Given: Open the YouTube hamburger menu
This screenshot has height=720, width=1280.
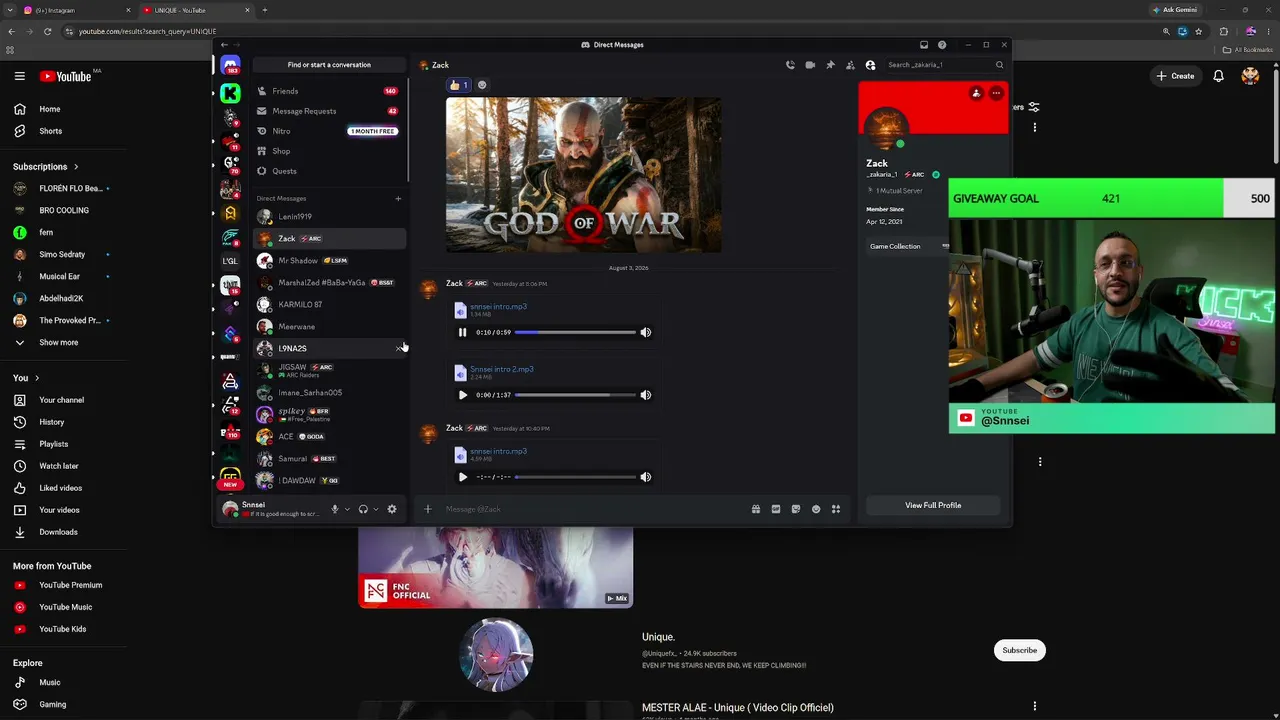Looking at the screenshot, I should coord(19,76).
